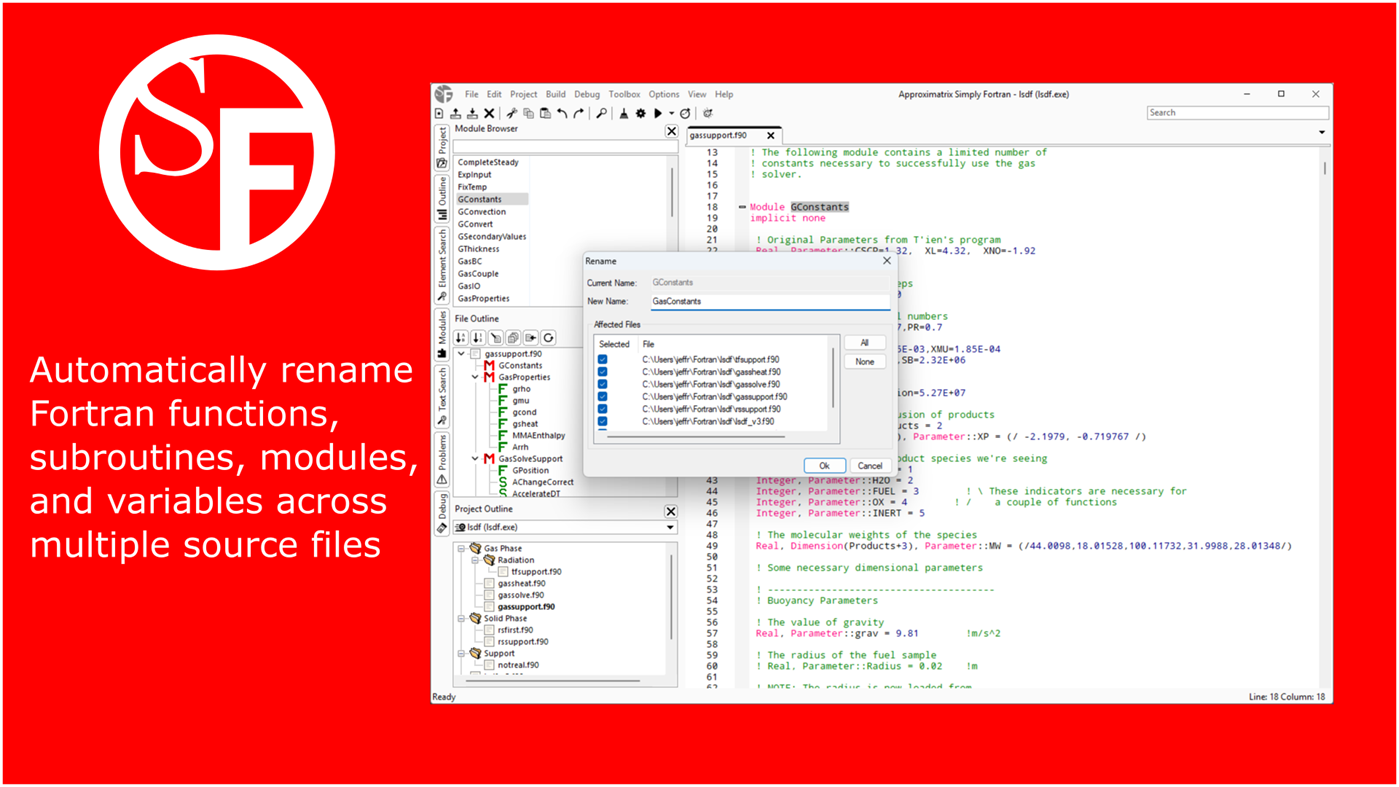Image resolution: width=1399 pixels, height=787 pixels.
Task: Close the gassupport.f90 editor tab
Action: pyautogui.click(x=771, y=136)
